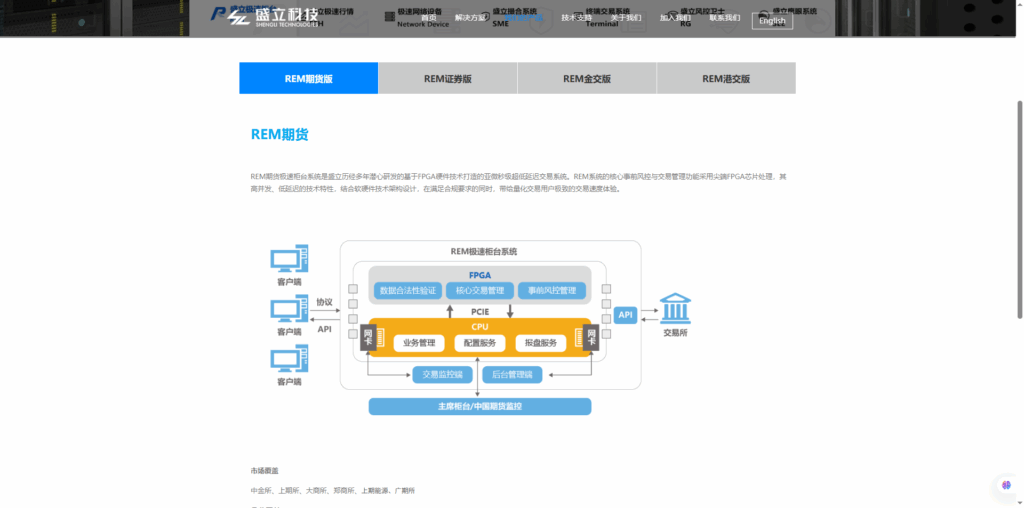The image size is (1024, 508).
Task: Open the 联系我们 navigation item
Action: [x=725, y=18]
